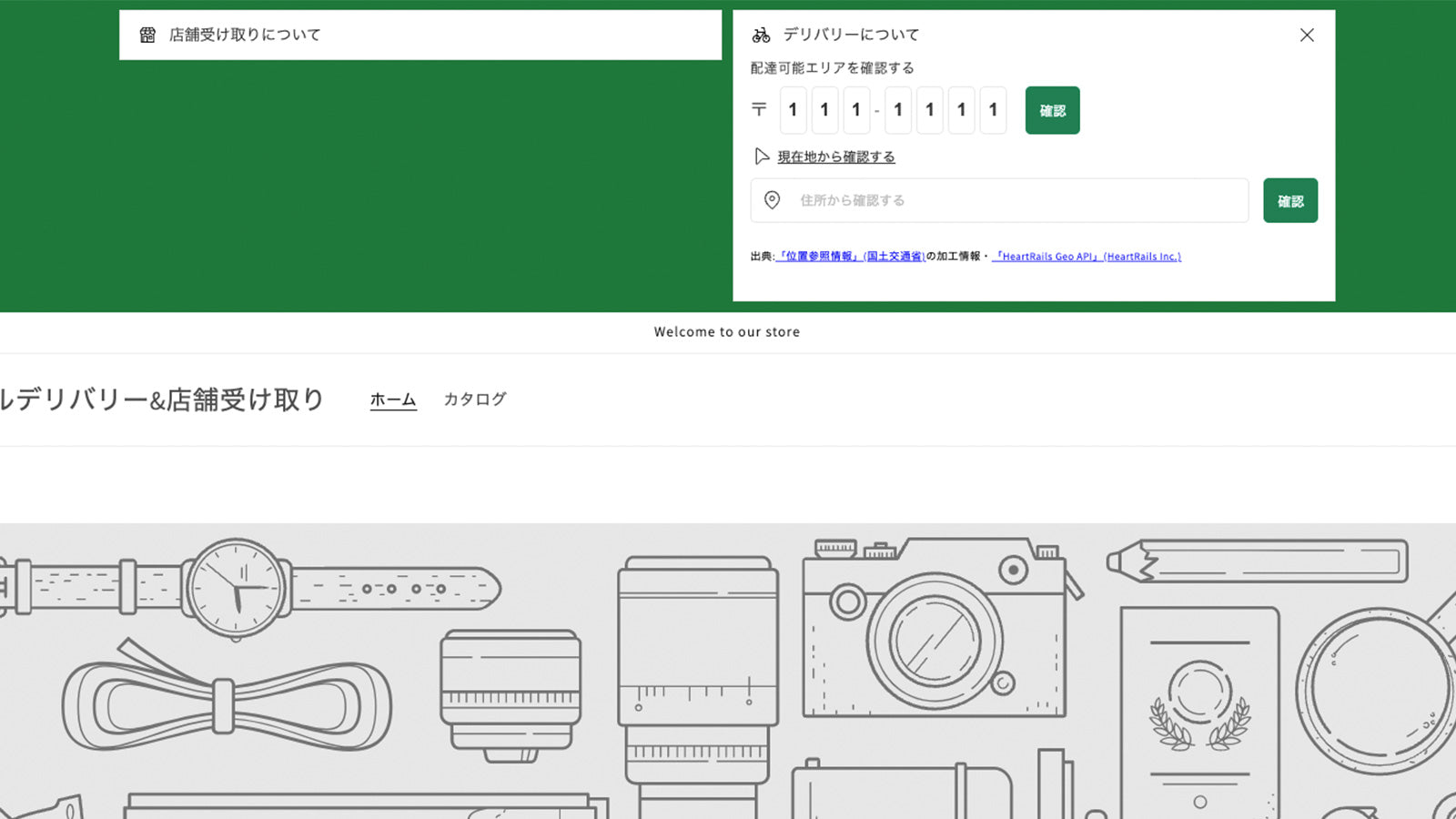Open the 国土交通省 link

893,256
